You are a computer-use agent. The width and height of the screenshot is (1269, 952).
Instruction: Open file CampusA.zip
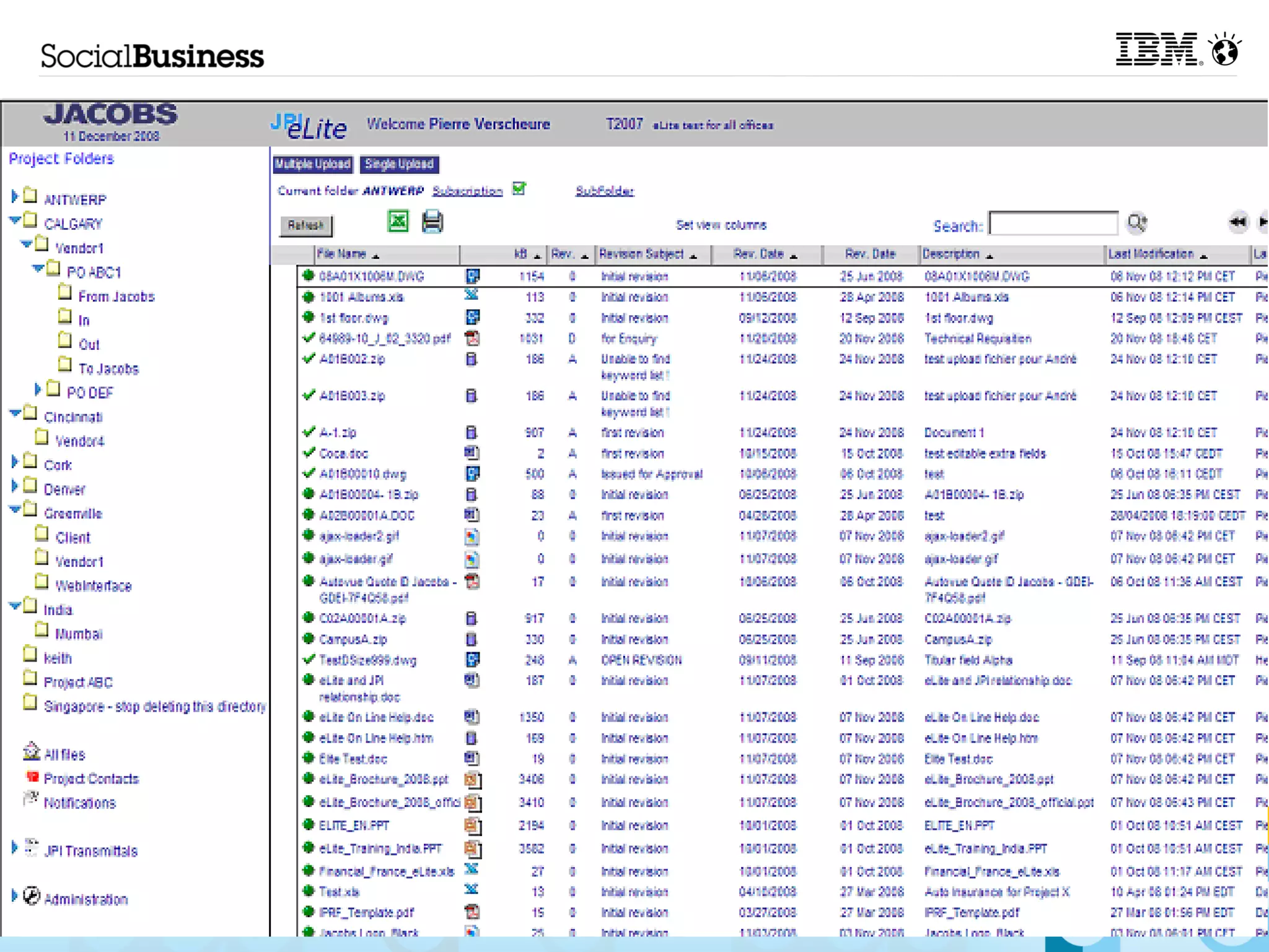353,639
